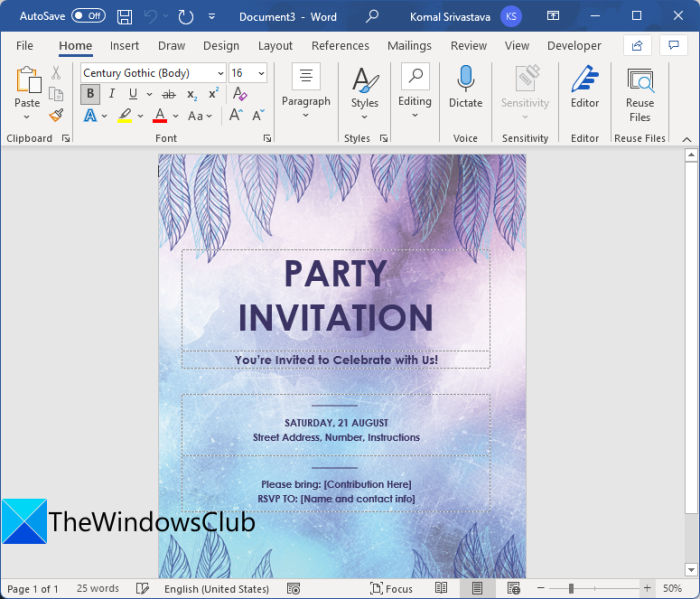
Task: Open the Mailings tab
Action: tap(409, 46)
